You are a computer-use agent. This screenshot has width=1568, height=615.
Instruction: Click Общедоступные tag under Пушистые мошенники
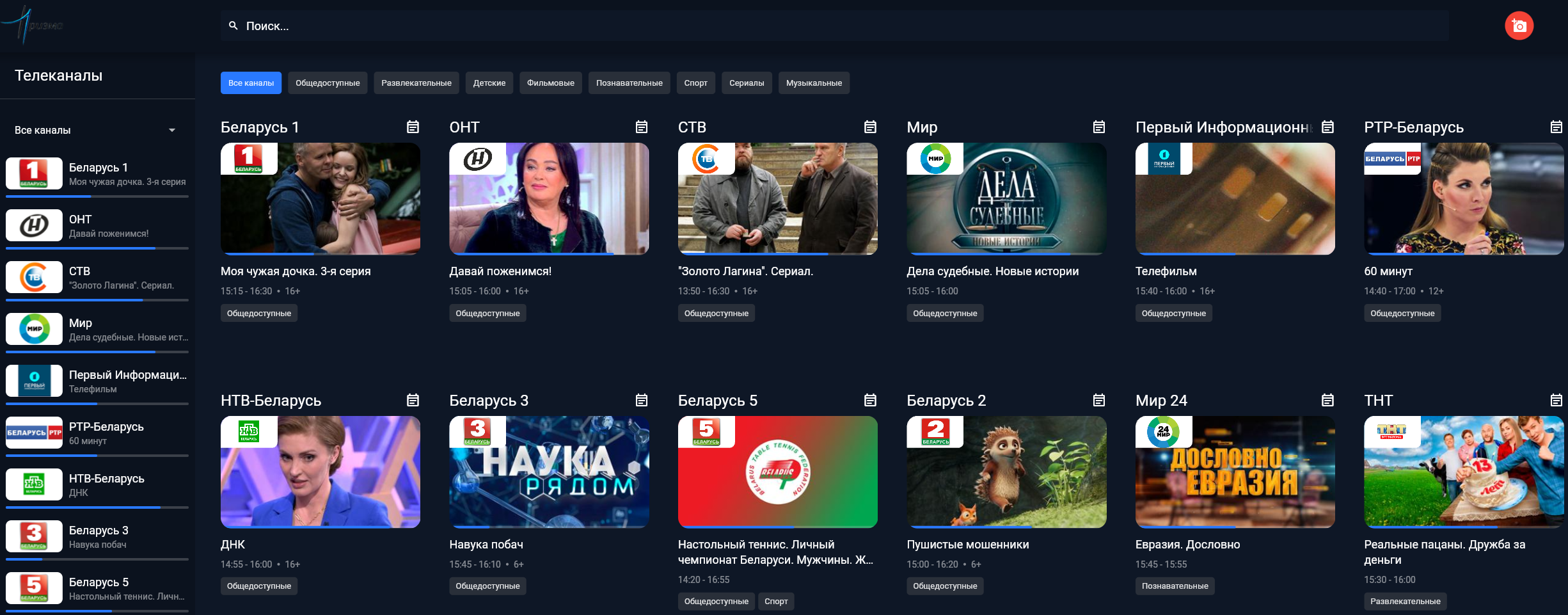[x=945, y=586]
